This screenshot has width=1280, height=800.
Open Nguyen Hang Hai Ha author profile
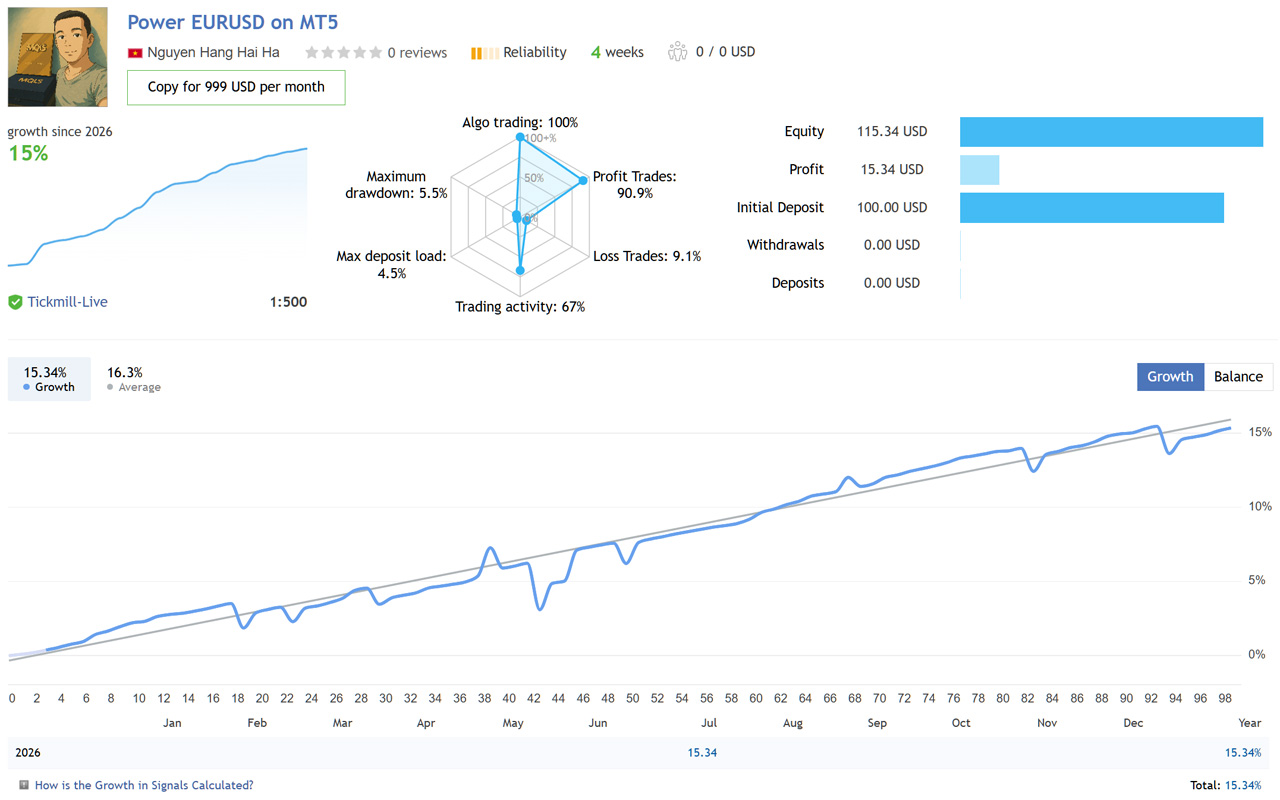coord(213,52)
